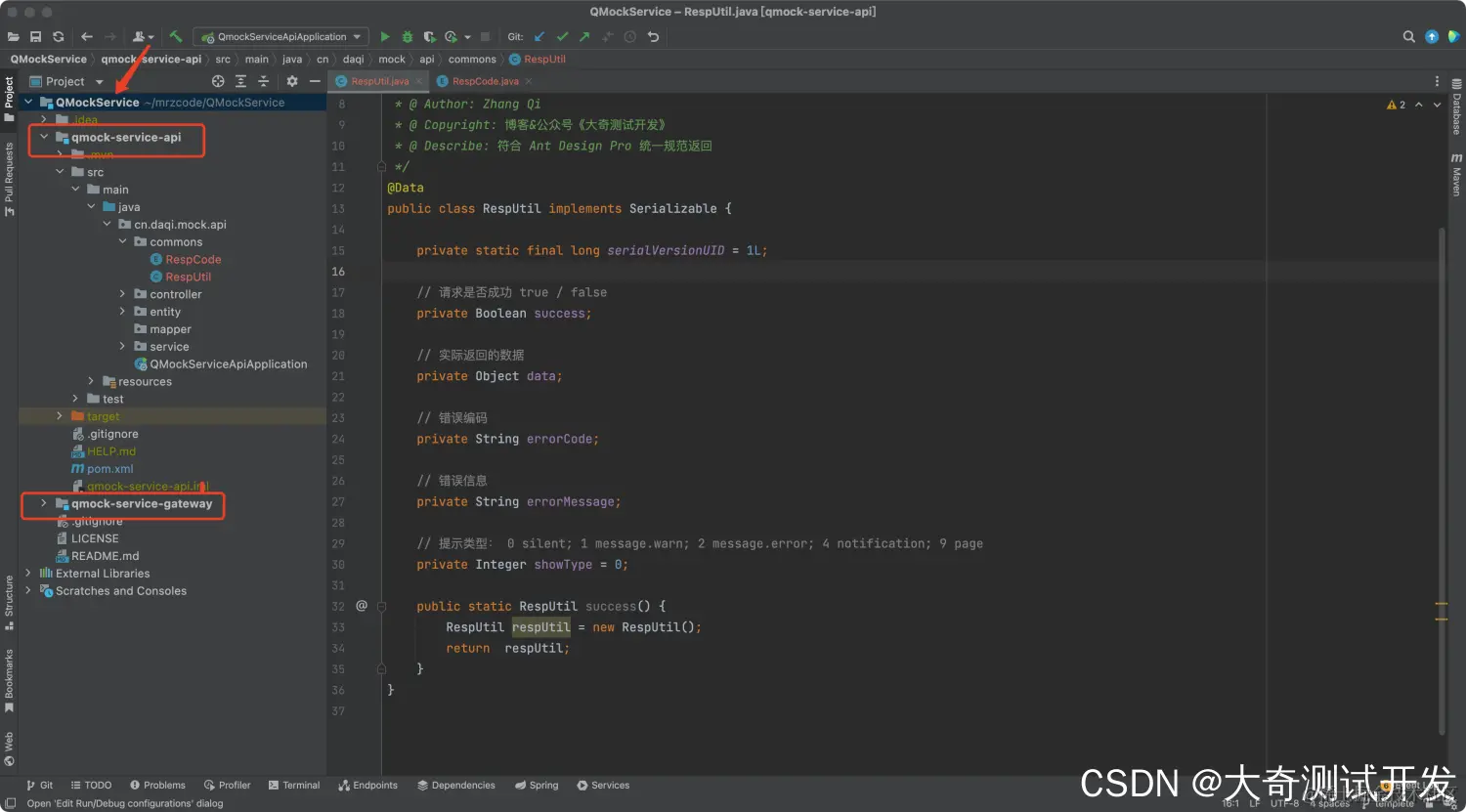This screenshot has width=1466, height=812.
Task: Run QmockServiceApiApplication with the green play icon
Action: pos(385,37)
